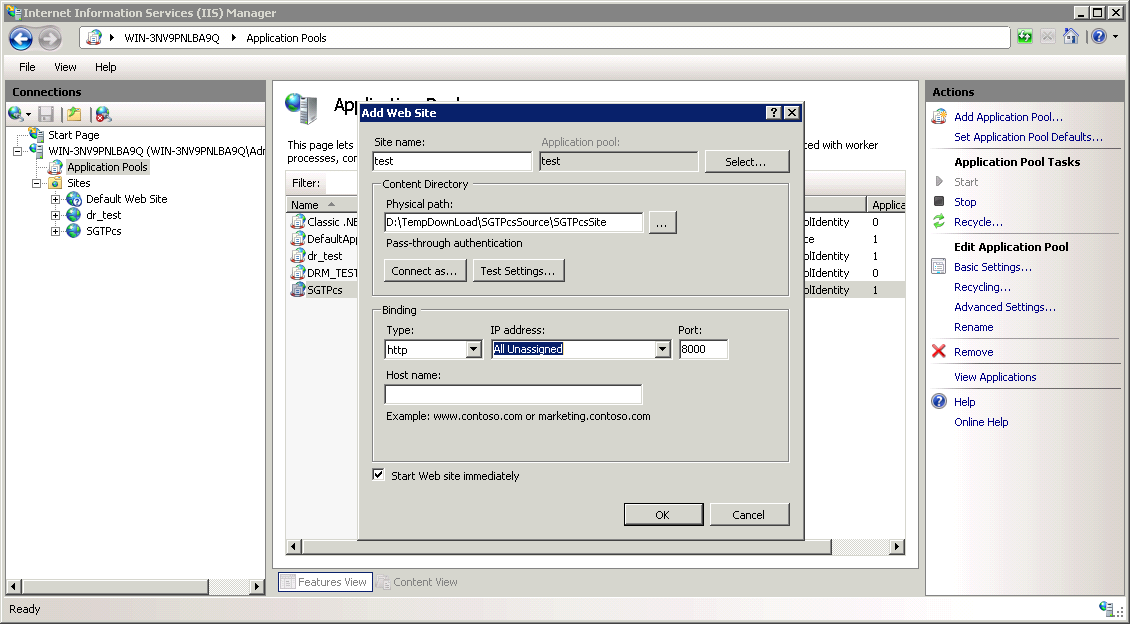Select Application Pools tree node
The width and height of the screenshot is (1130, 624).
click(107, 166)
